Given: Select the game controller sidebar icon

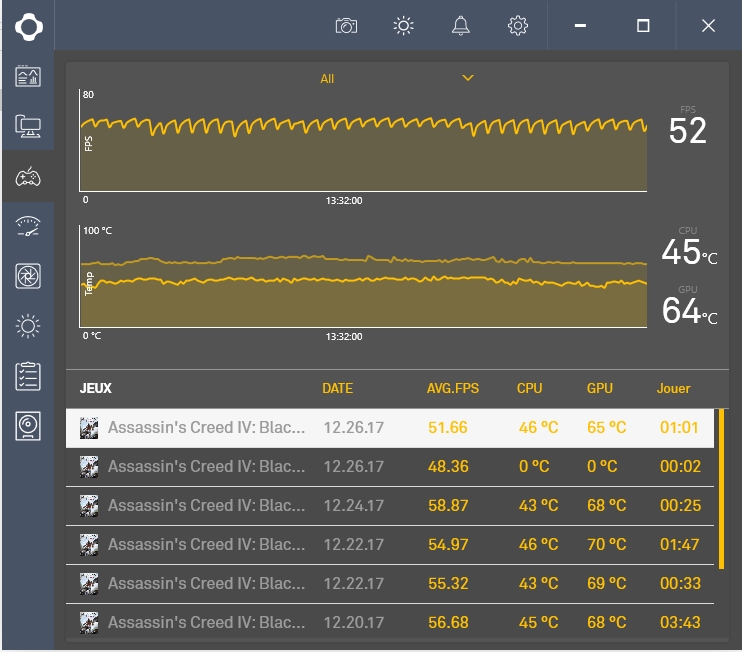Looking at the screenshot, I should pos(28,177).
